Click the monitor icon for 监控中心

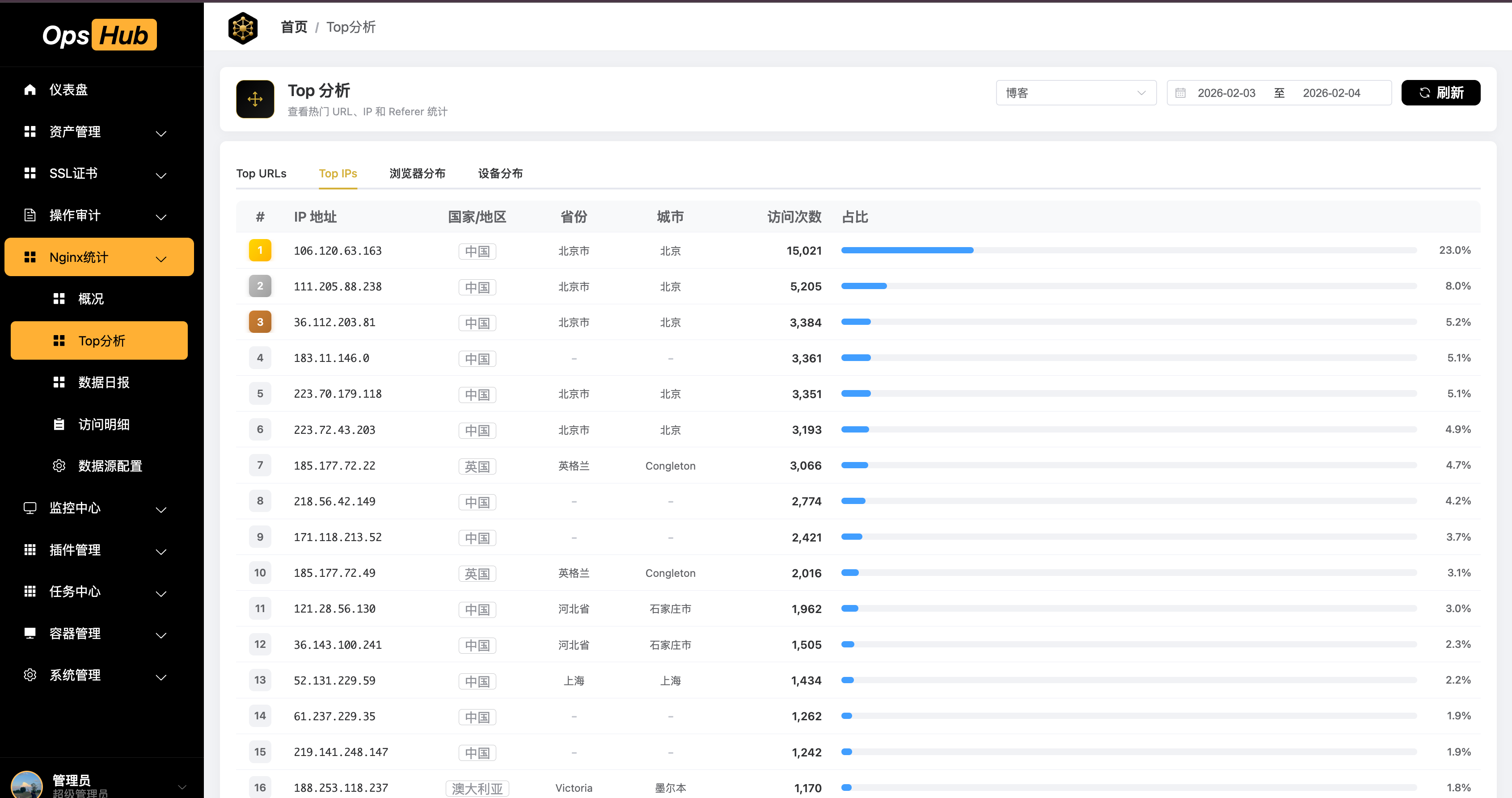point(30,508)
